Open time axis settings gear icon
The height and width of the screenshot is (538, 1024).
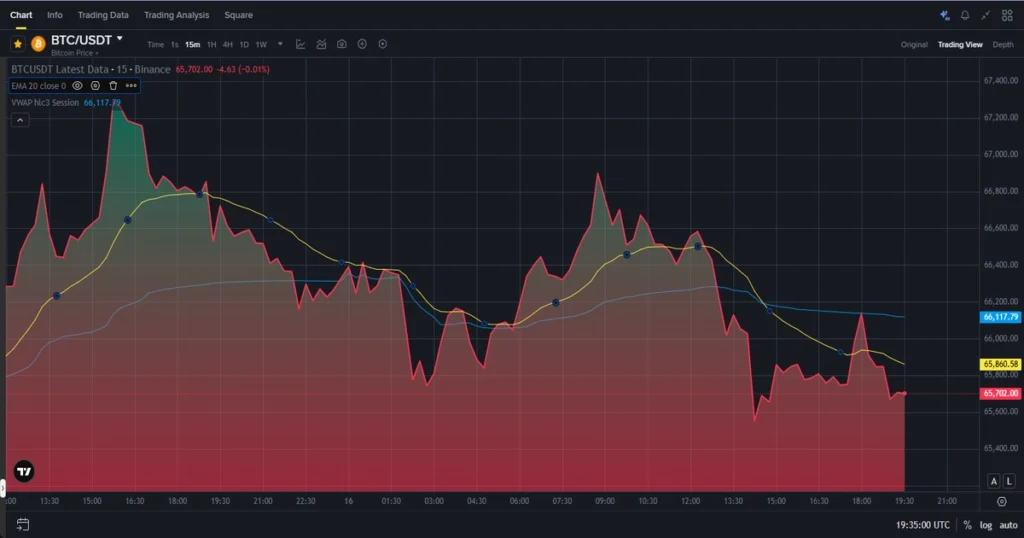pos(1002,501)
